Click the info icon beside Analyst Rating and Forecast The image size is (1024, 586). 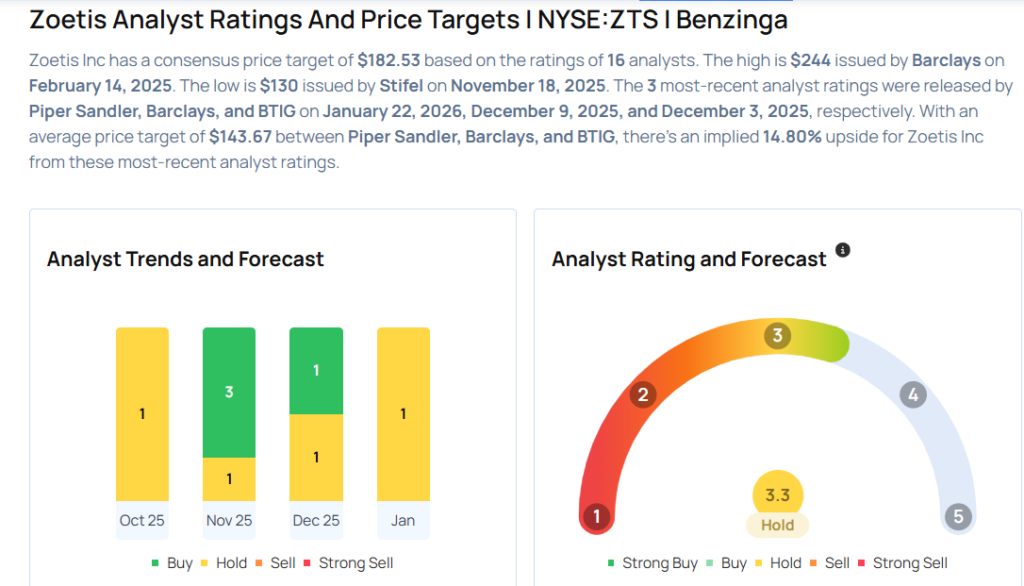coord(843,250)
